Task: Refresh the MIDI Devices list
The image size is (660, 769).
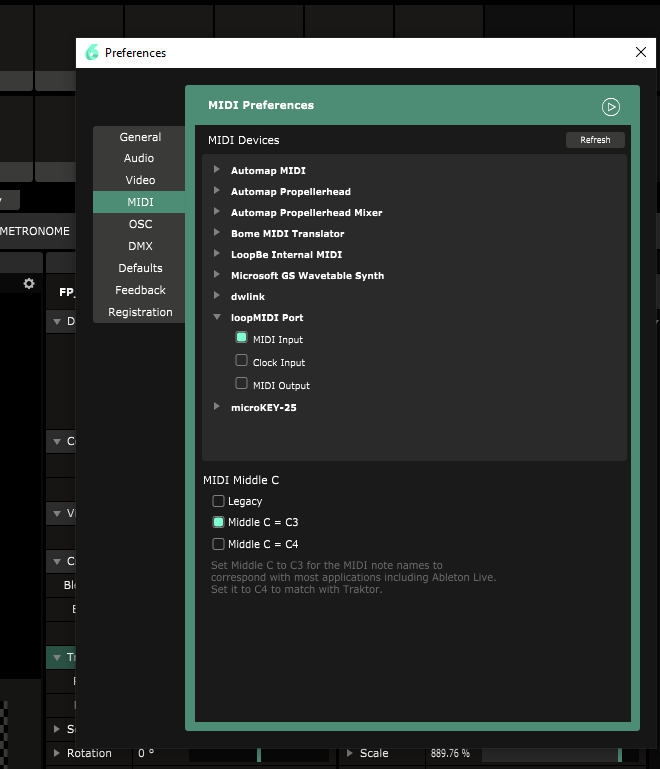Action: coord(595,140)
